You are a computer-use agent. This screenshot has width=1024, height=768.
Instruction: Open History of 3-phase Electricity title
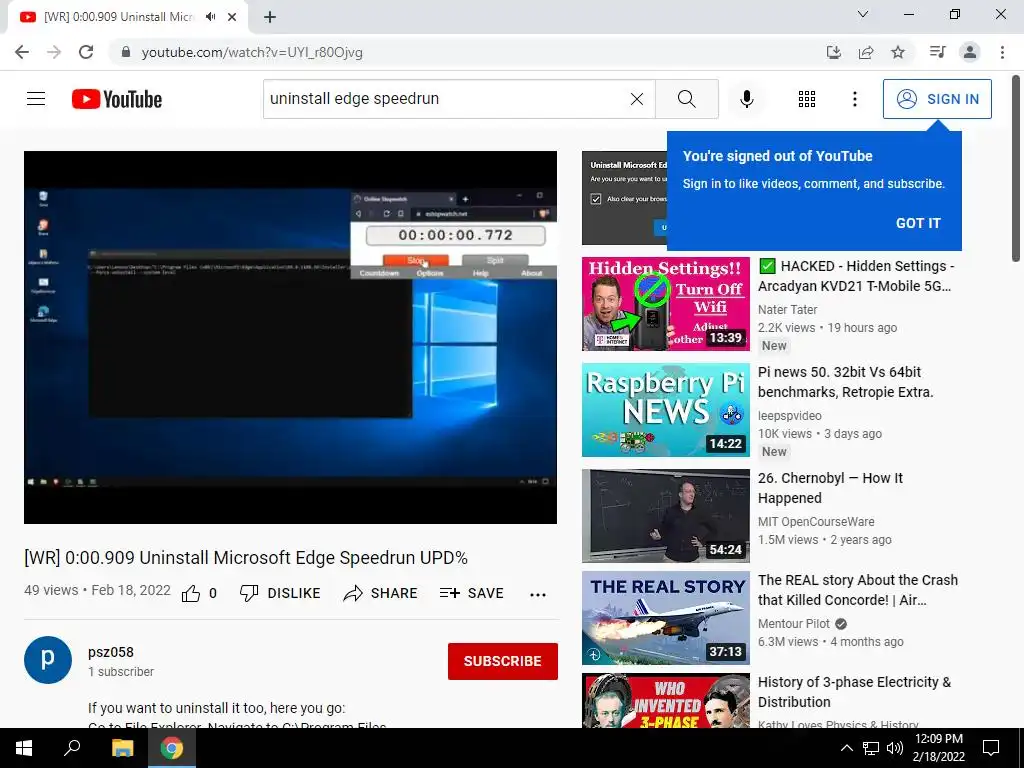pyautogui.click(x=854, y=692)
